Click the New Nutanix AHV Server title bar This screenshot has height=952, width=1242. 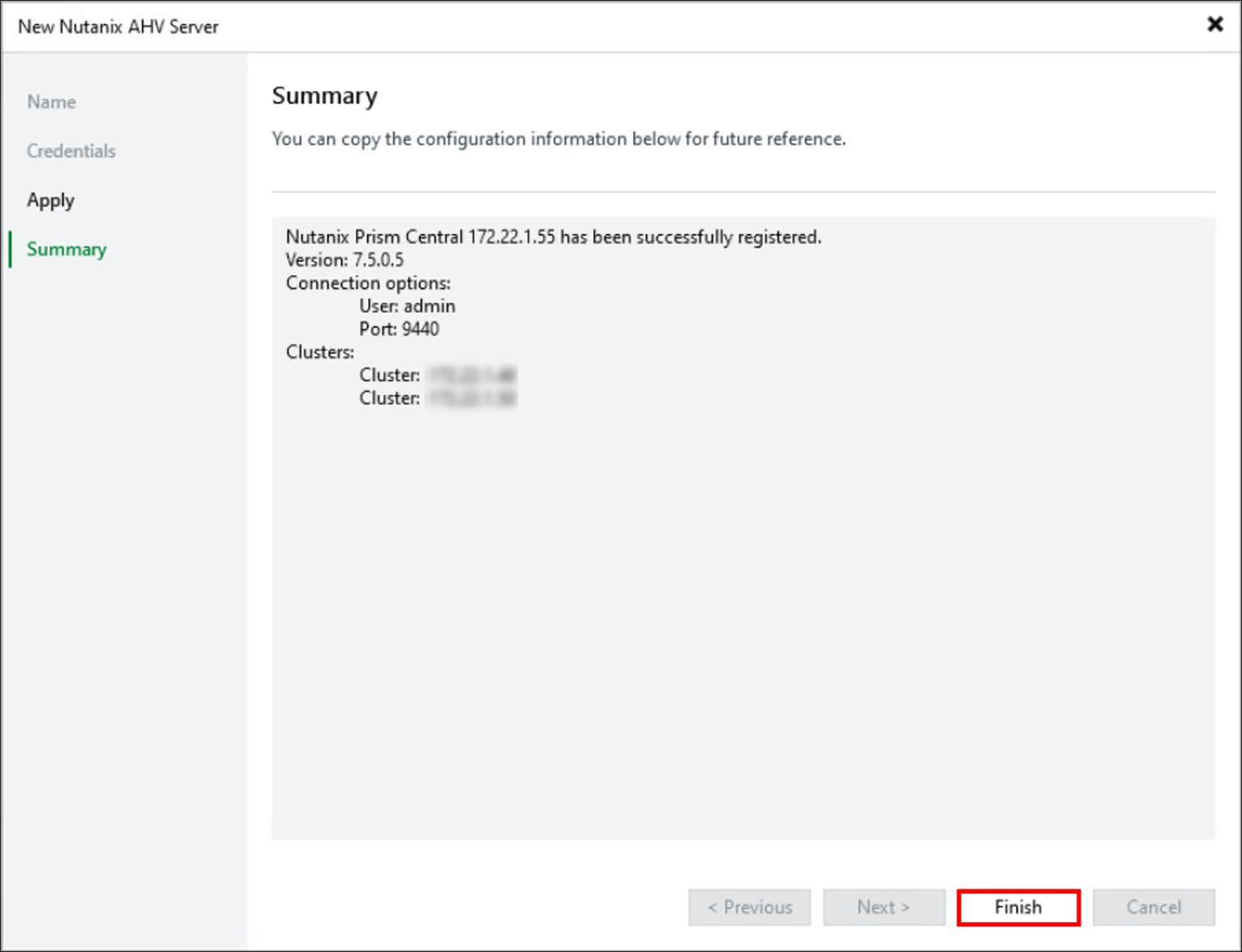click(118, 26)
